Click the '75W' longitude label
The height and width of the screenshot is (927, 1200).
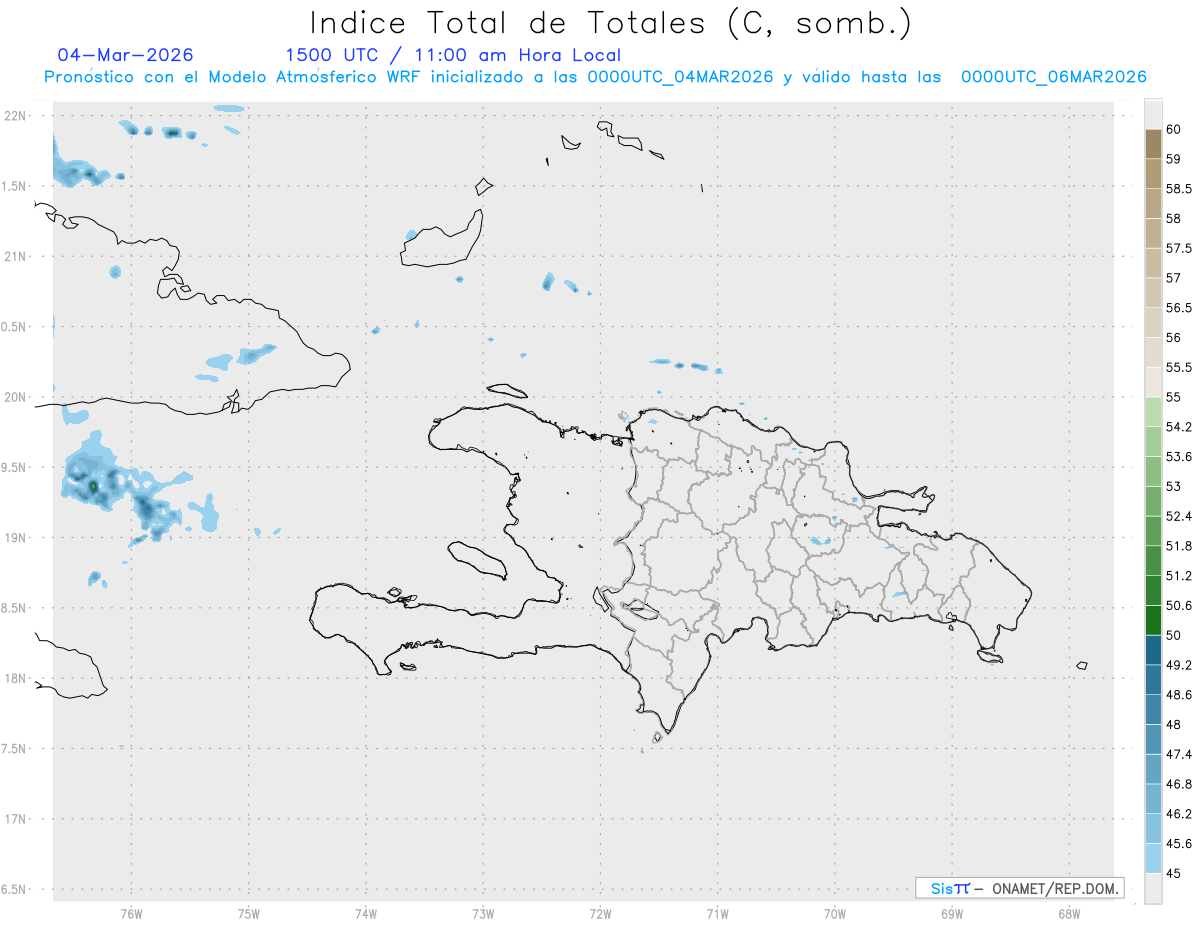(x=249, y=913)
